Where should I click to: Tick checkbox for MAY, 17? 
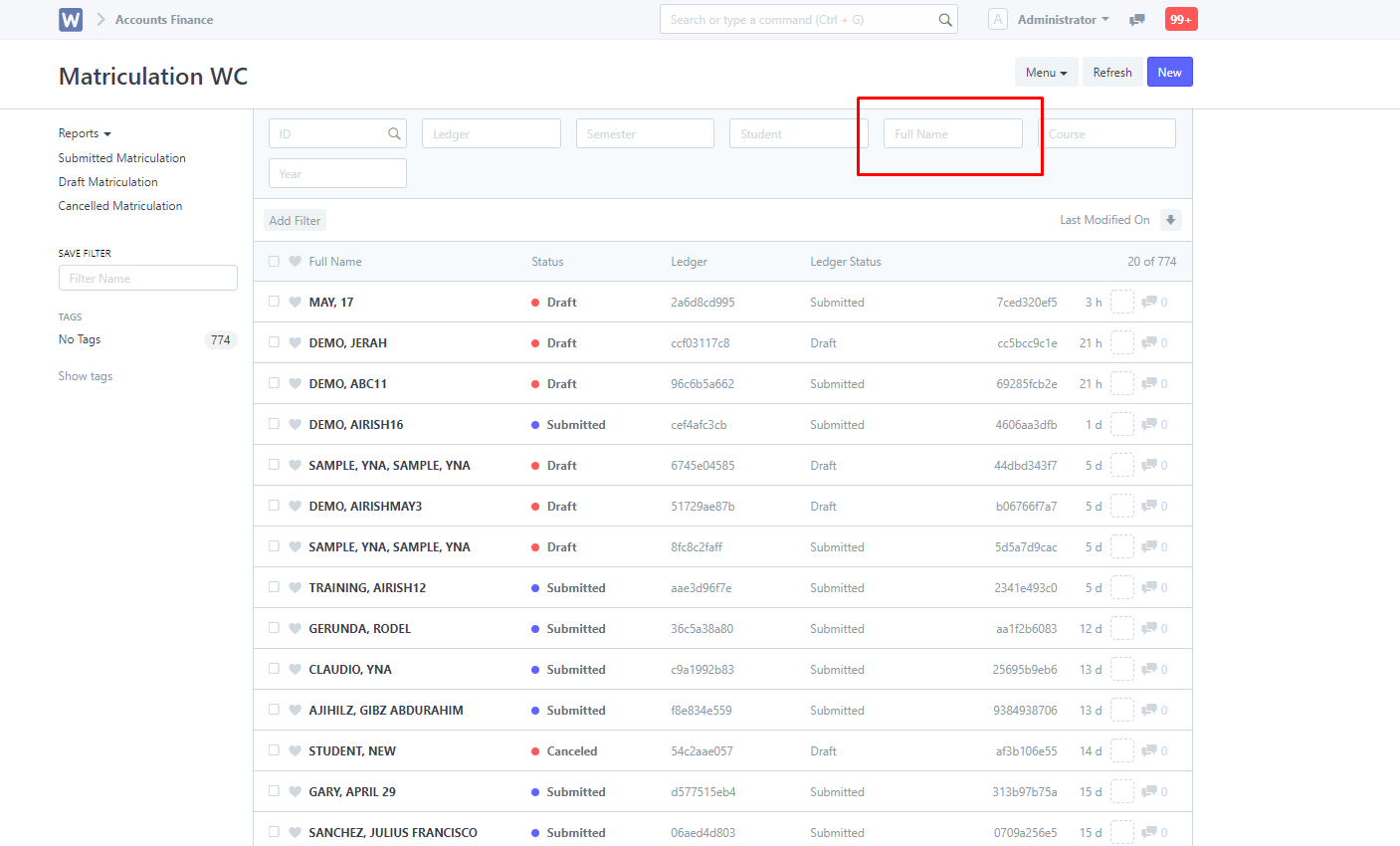(x=274, y=302)
